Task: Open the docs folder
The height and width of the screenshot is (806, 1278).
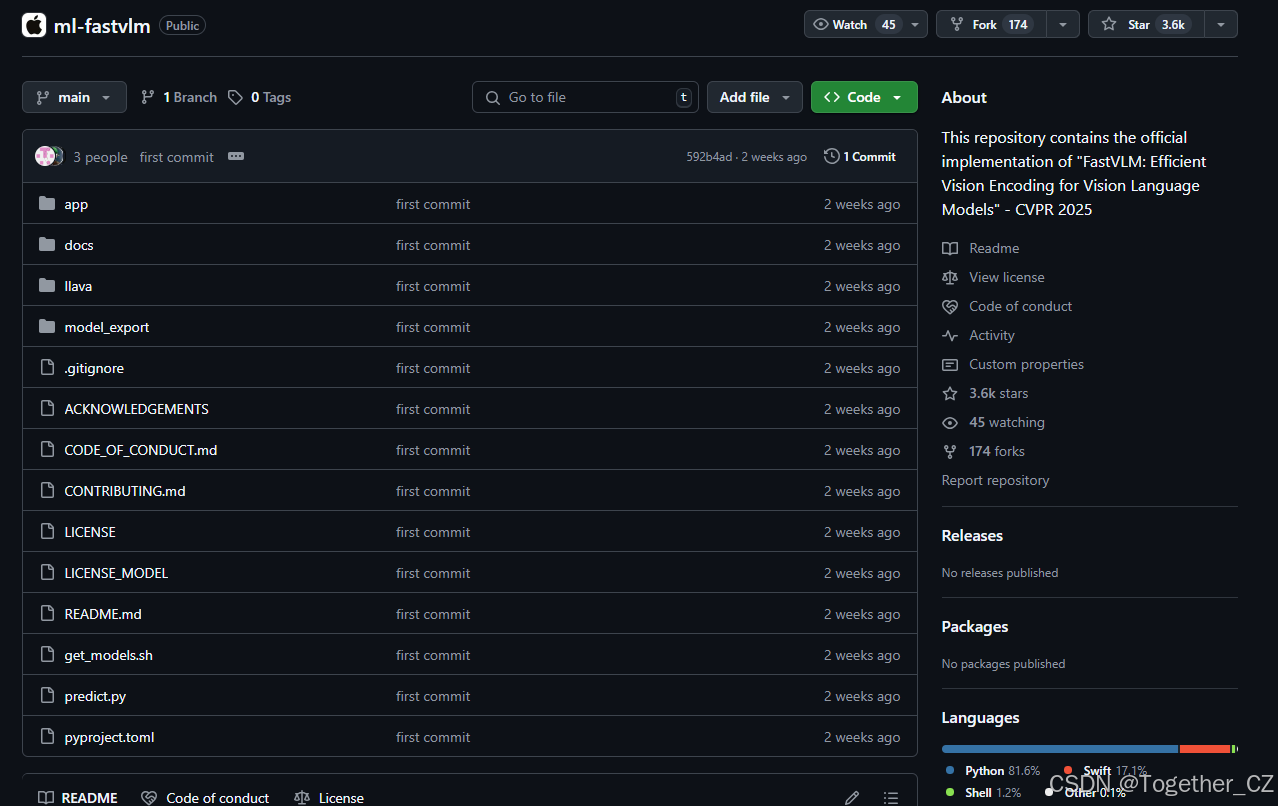Action: click(x=79, y=245)
